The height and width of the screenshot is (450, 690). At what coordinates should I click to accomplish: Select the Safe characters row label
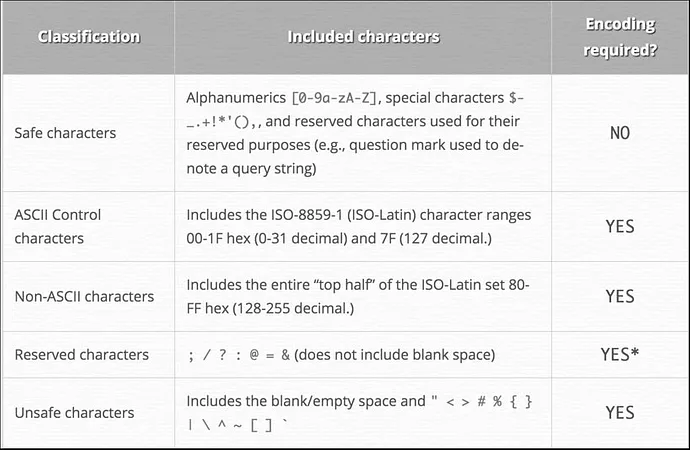click(x=65, y=132)
